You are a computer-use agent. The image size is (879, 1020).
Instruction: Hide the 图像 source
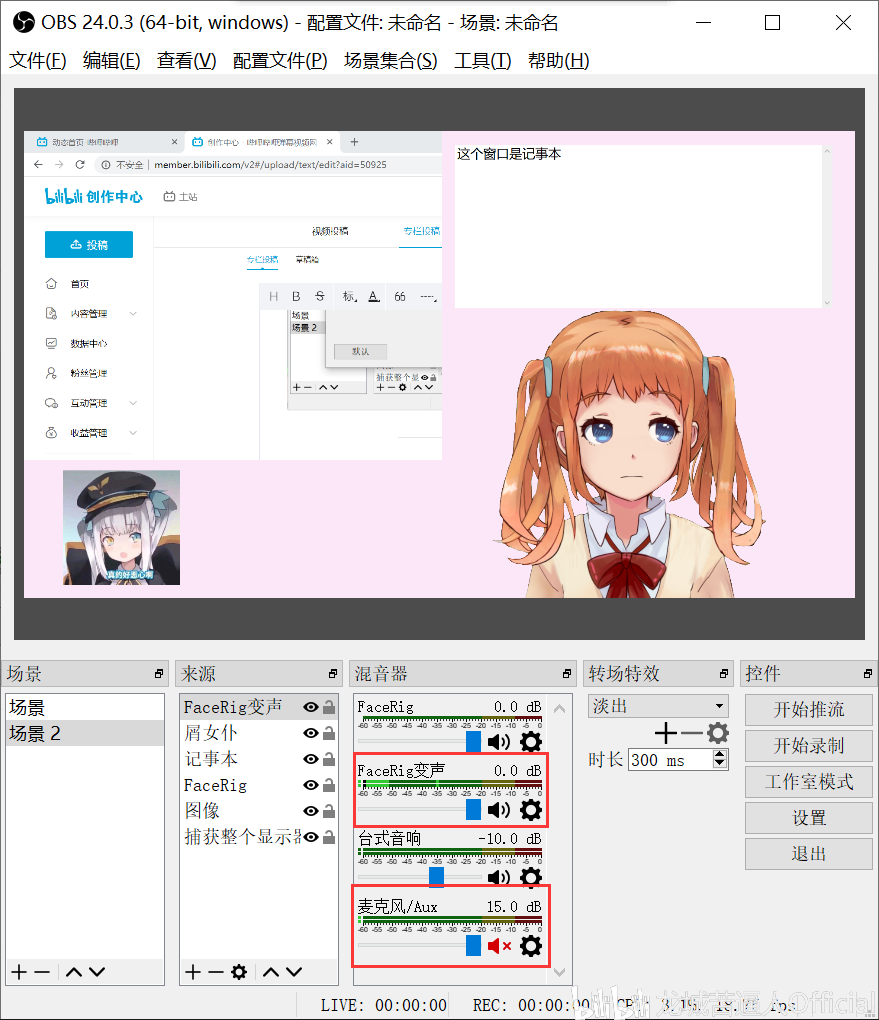[311, 811]
